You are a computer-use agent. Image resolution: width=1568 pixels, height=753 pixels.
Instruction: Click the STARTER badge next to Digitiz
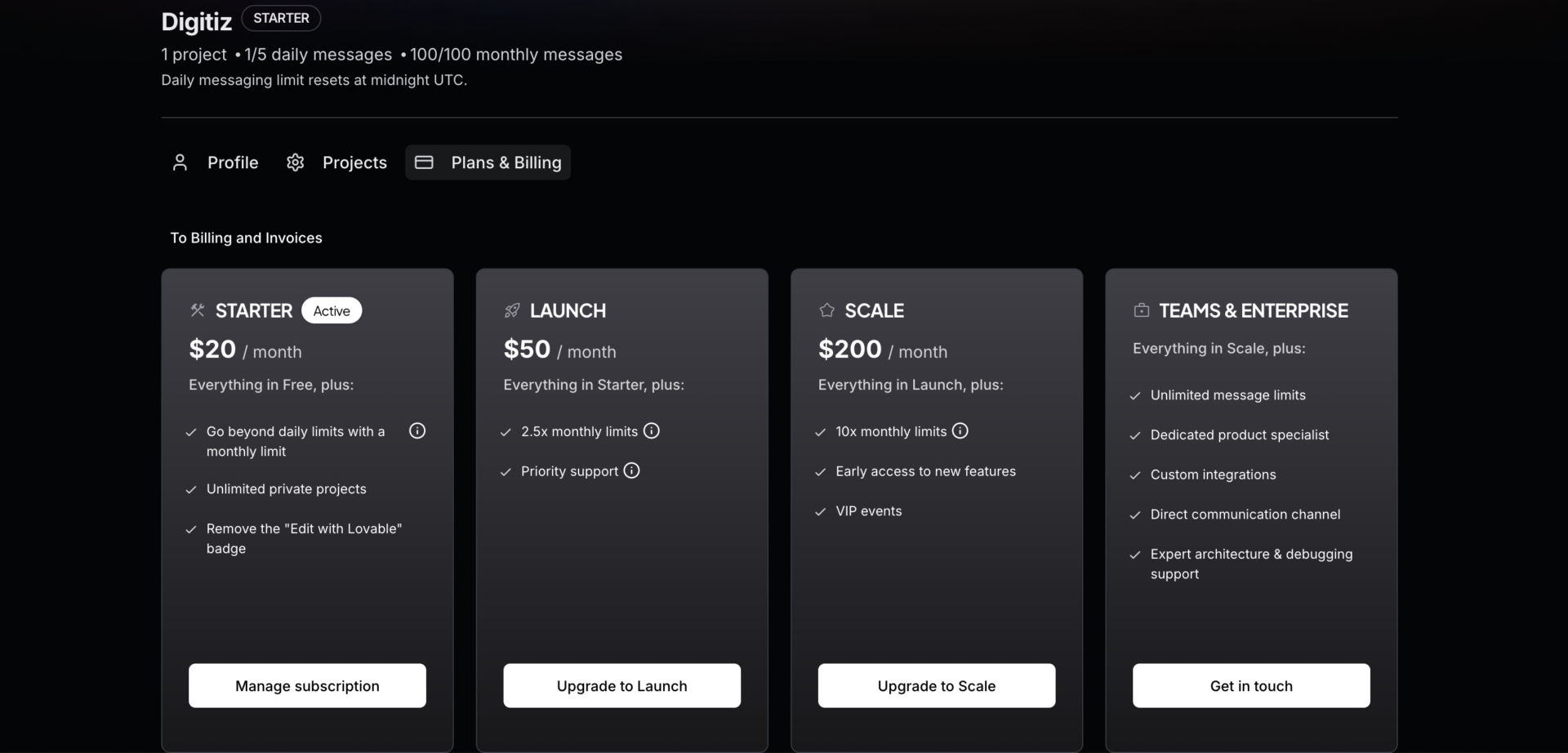pos(281,18)
